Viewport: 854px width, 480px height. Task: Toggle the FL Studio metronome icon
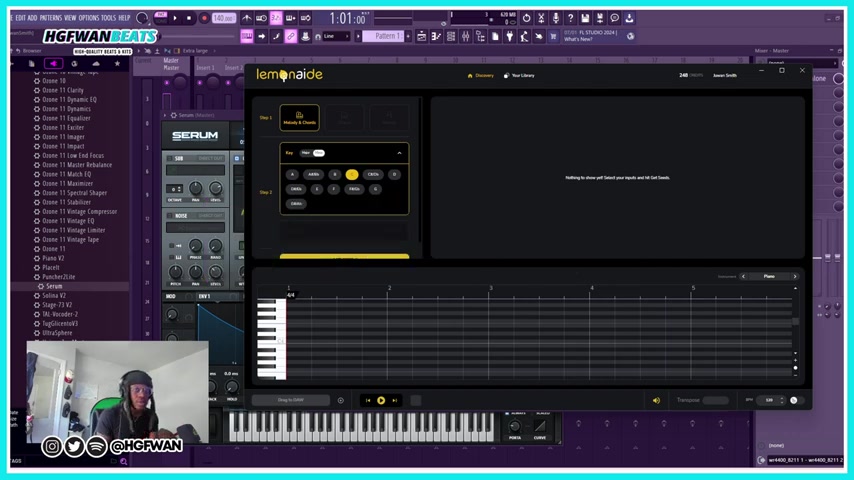(247, 18)
